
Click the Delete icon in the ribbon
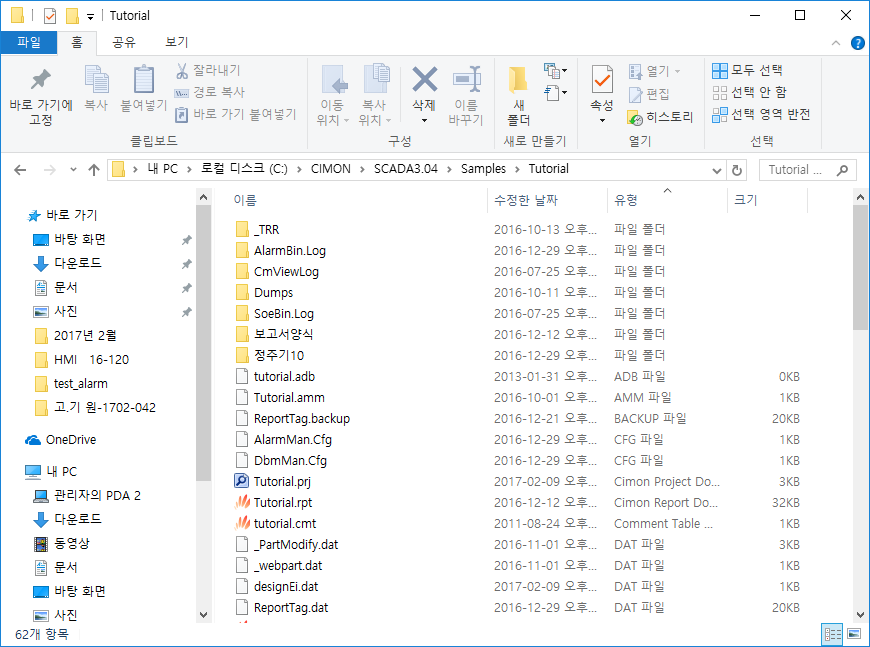(x=424, y=80)
